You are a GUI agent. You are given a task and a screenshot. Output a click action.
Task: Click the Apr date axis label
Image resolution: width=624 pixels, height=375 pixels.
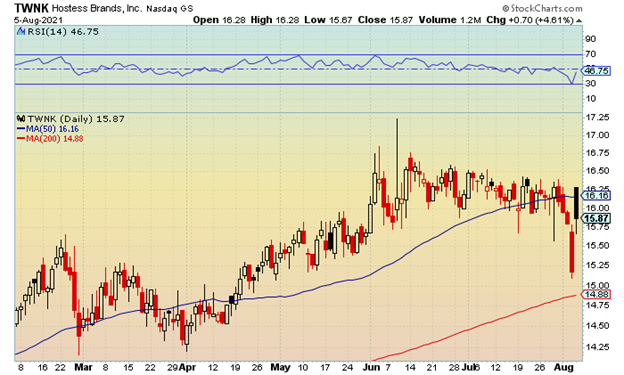coord(187,367)
